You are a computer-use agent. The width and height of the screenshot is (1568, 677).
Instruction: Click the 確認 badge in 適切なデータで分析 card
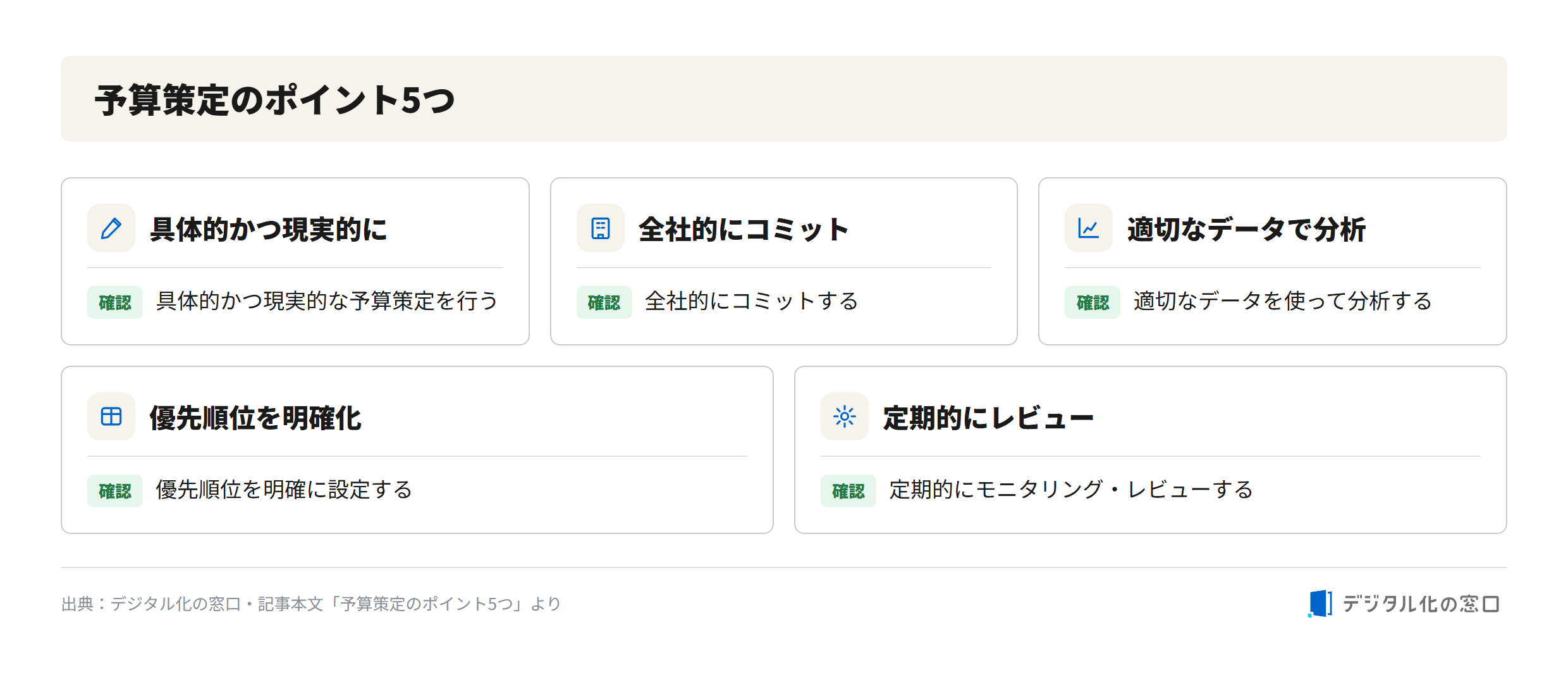pyautogui.click(x=1092, y=302)
